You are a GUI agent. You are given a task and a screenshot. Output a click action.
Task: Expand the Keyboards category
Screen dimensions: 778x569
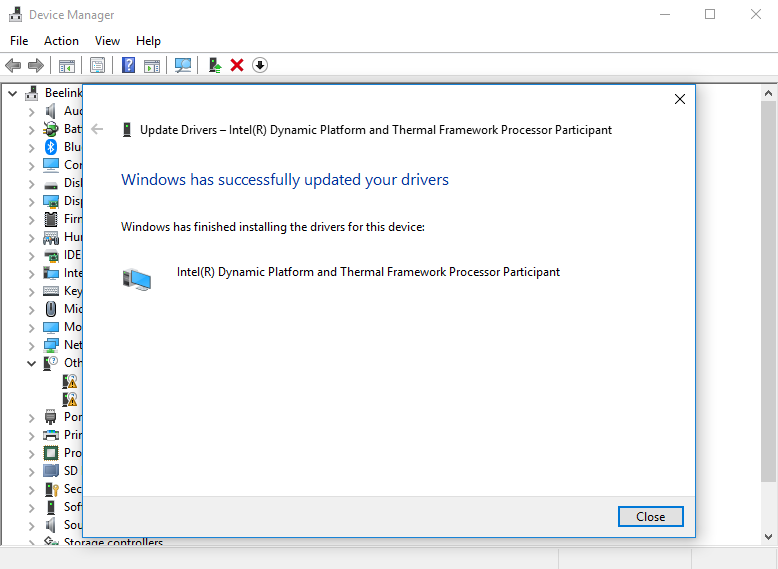tap(31, 292)
